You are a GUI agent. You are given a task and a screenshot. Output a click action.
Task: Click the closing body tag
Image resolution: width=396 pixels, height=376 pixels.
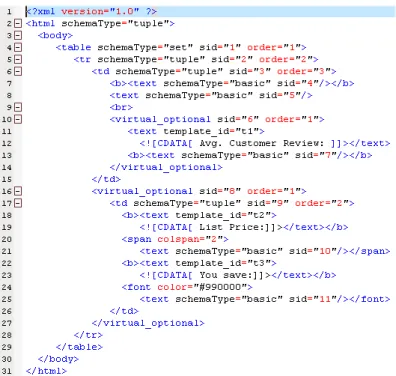pos(58,359)
